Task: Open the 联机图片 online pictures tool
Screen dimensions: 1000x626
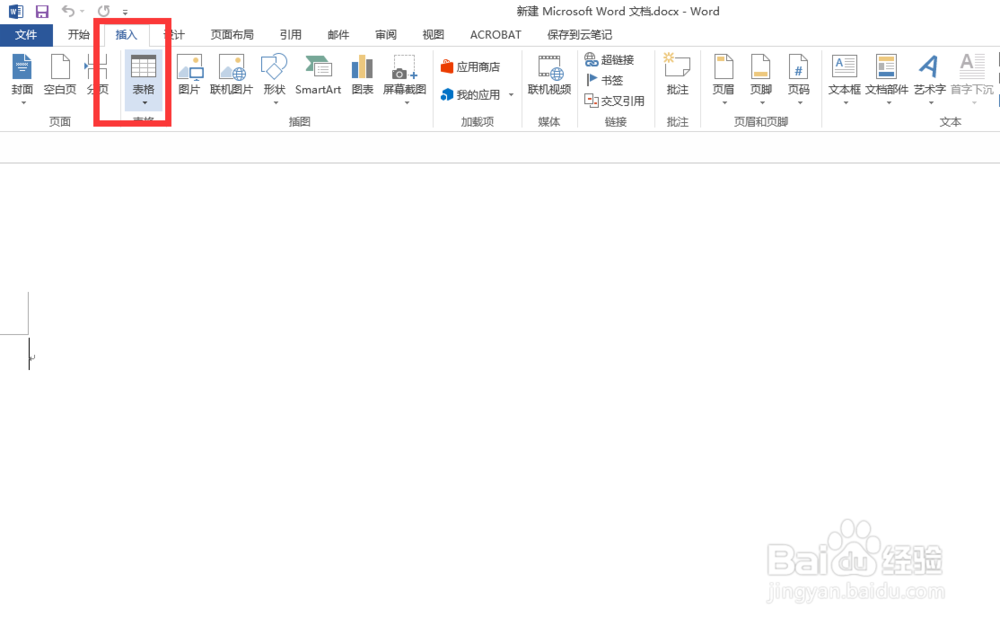Action: coord(232,75)
